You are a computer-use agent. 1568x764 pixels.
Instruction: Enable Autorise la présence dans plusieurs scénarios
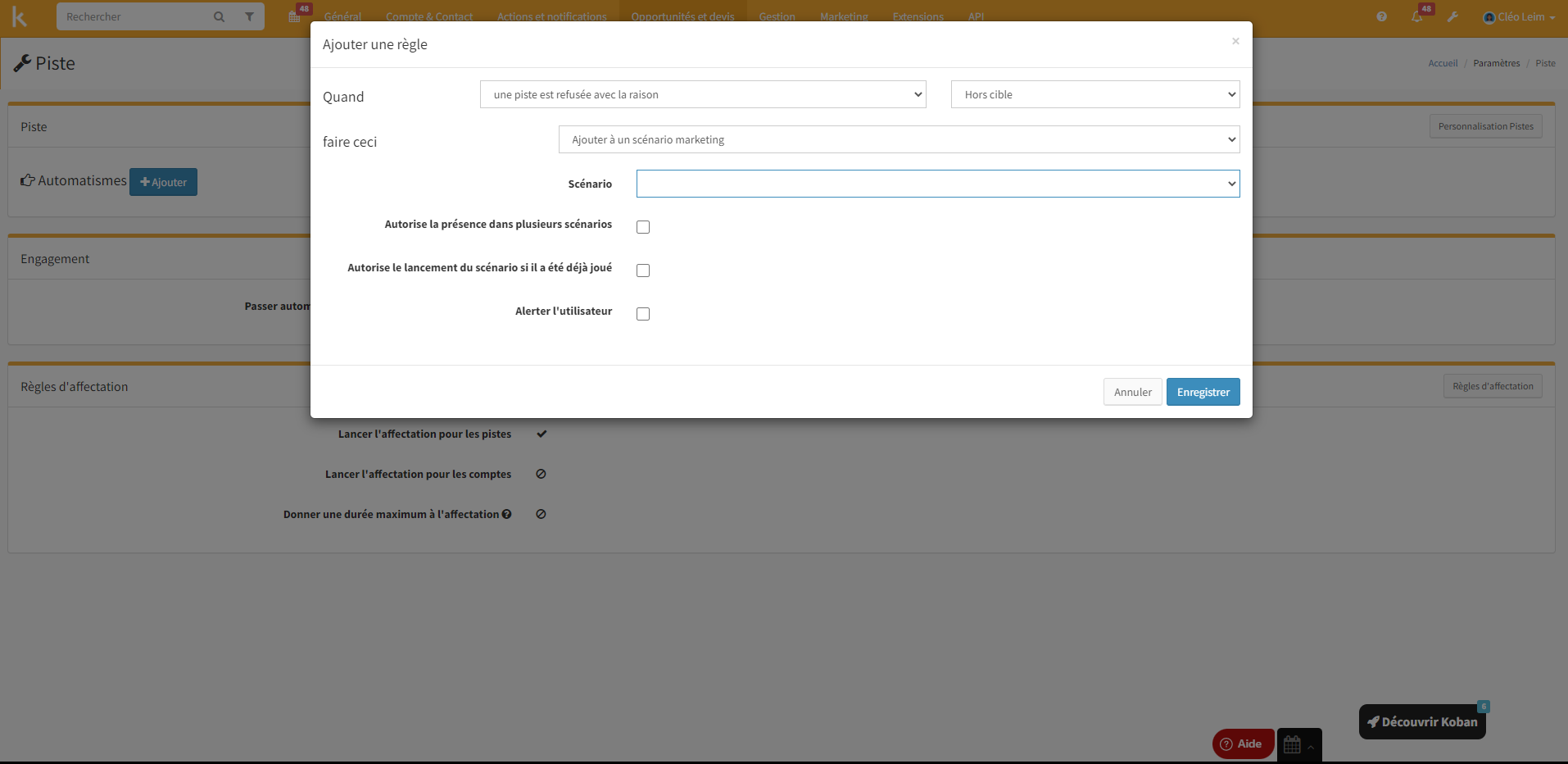point(643,227)
